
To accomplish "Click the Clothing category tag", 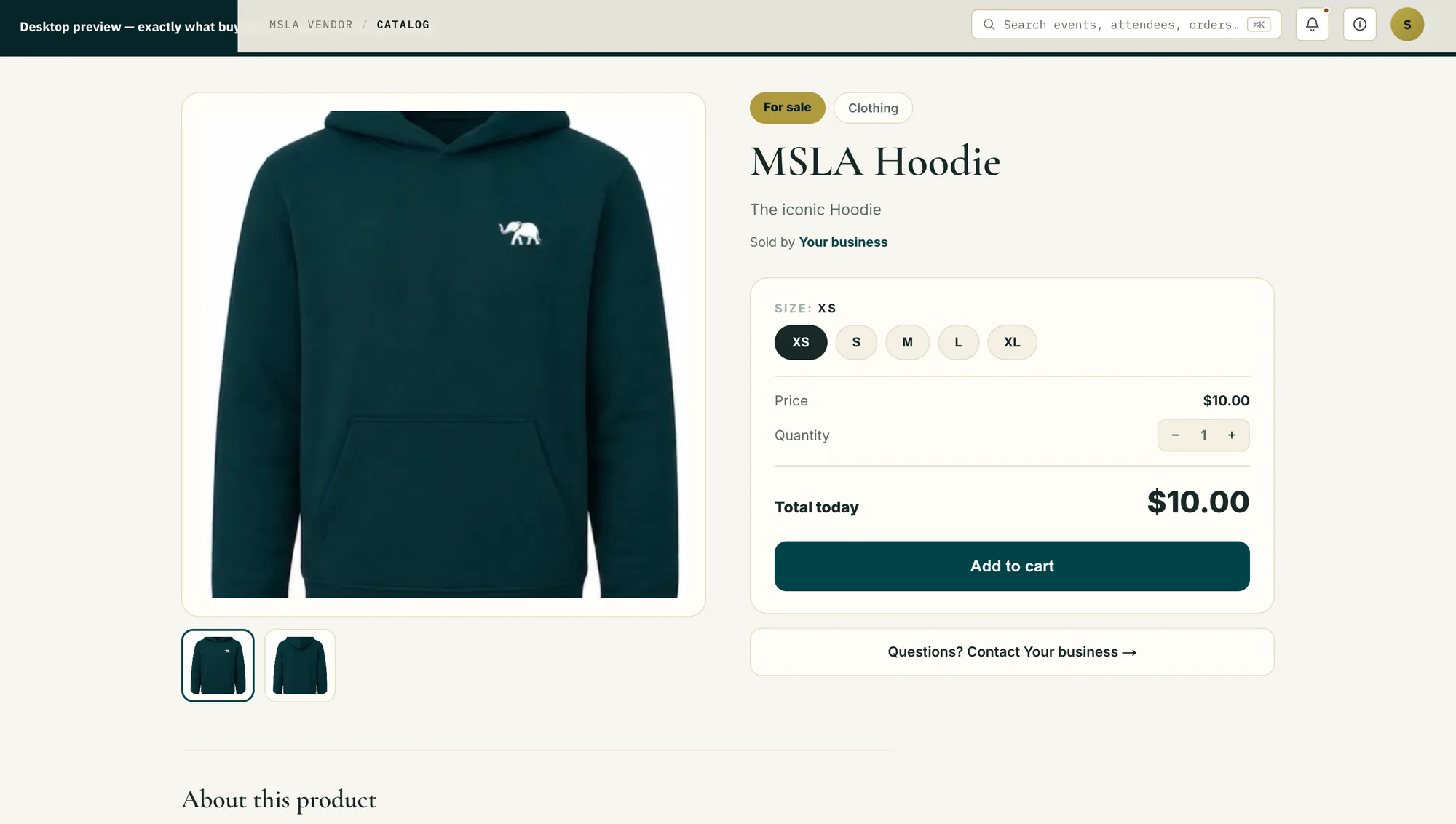I will coord(873,108).
